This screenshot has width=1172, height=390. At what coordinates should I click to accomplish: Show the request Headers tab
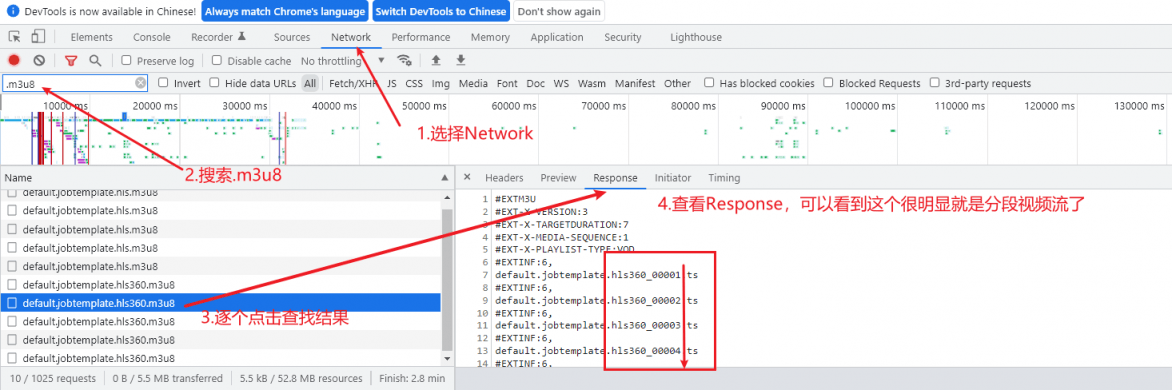click(504, 178)
